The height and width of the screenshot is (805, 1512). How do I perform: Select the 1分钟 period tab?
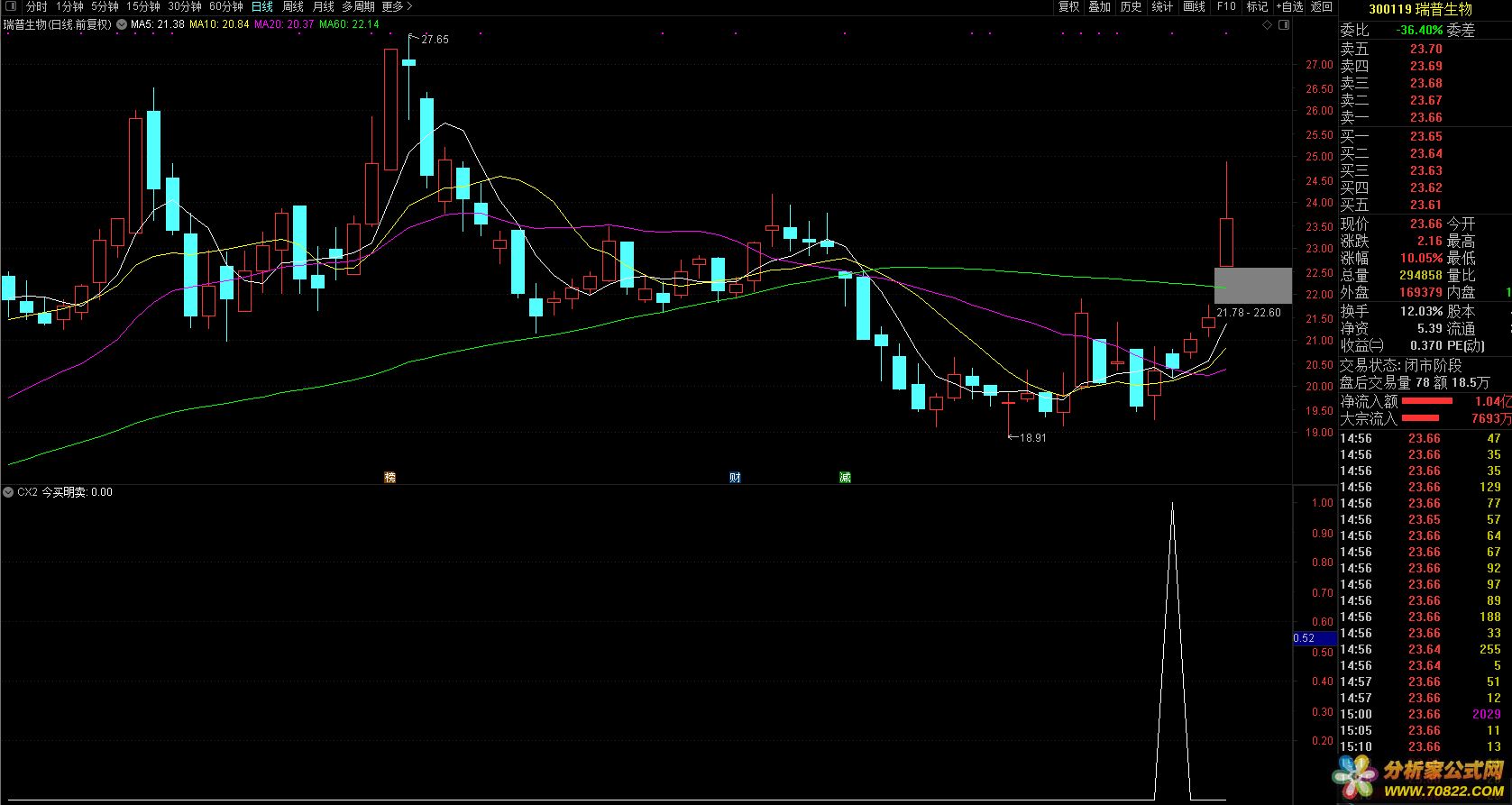[x=69, y=6]
